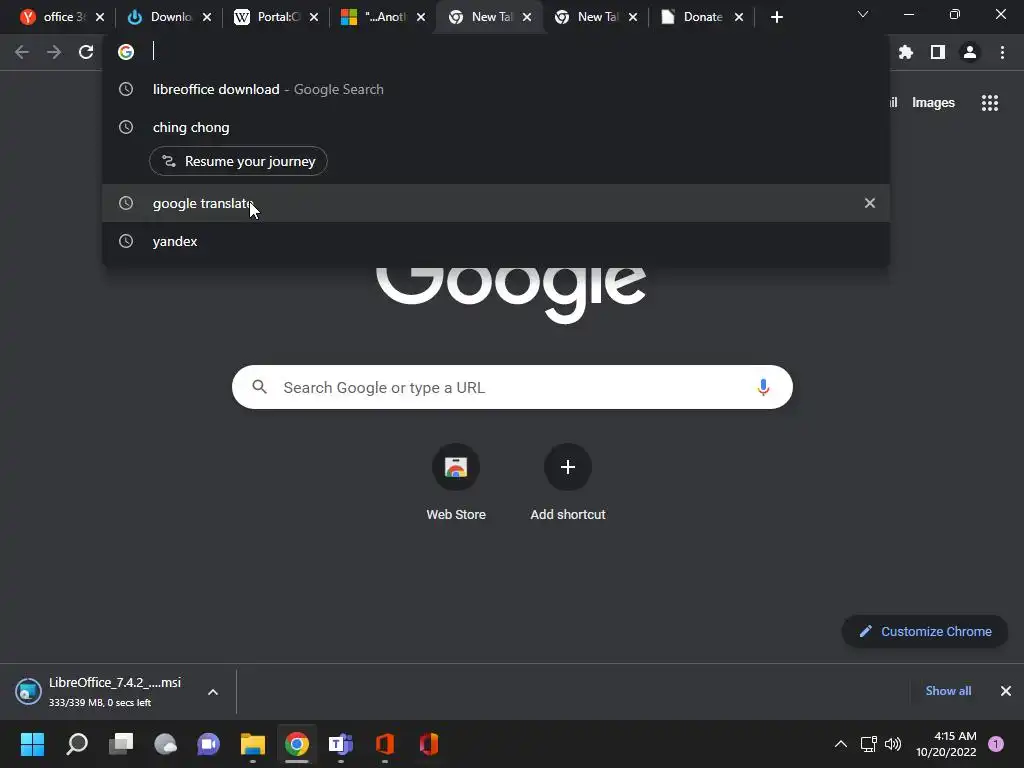Open the side panel icon
Screen dimensions: 1024x768
coord(938,52)
